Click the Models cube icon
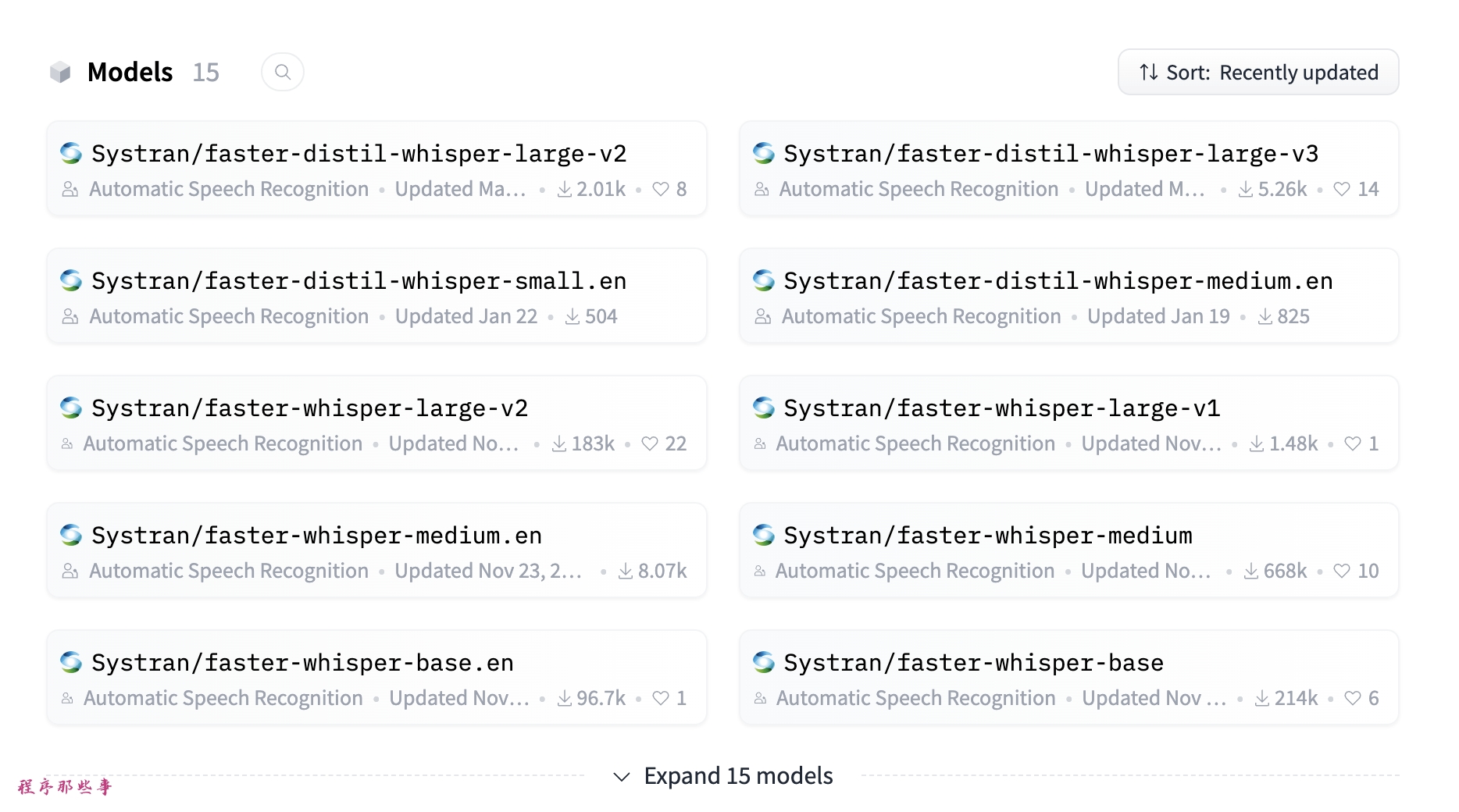The height and width of the screenshot is (812, 1459). point(60,72)
